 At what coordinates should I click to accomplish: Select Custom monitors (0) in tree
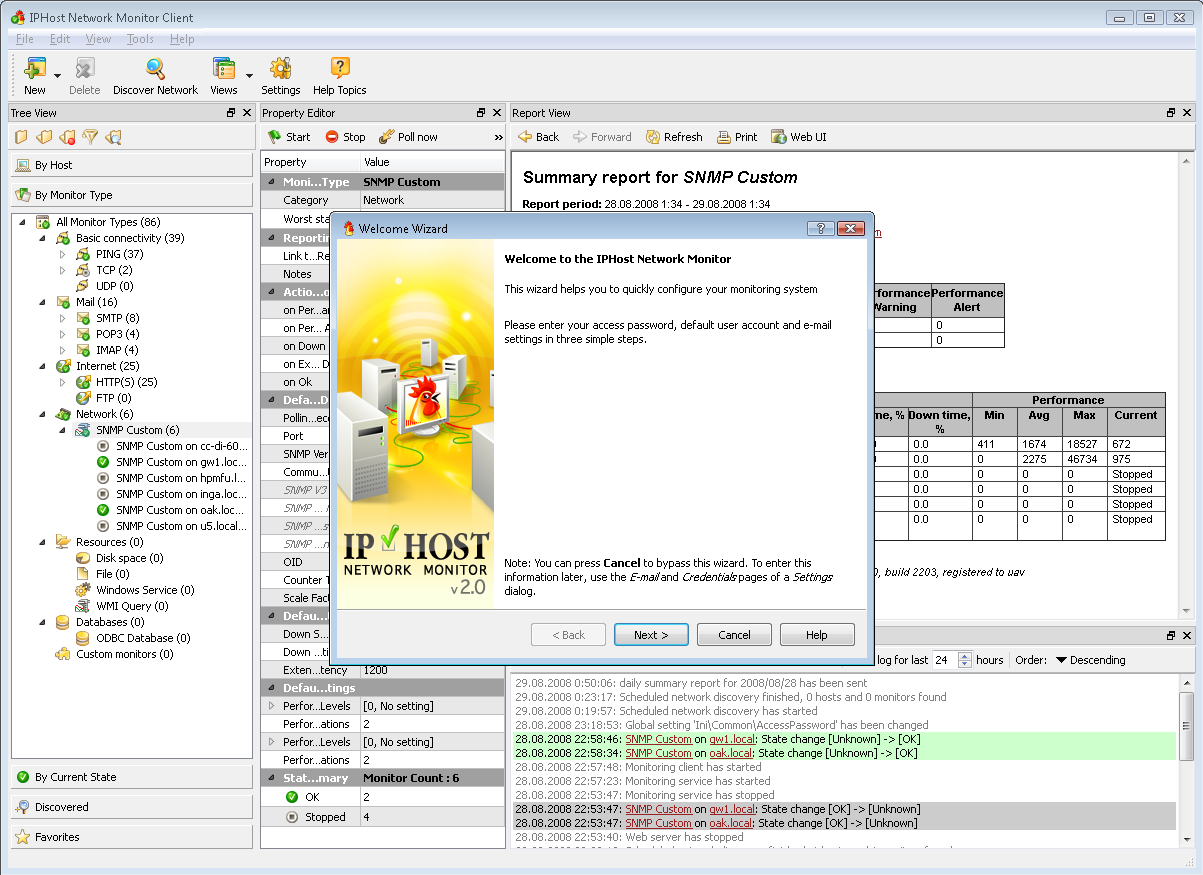pos(124,654)
